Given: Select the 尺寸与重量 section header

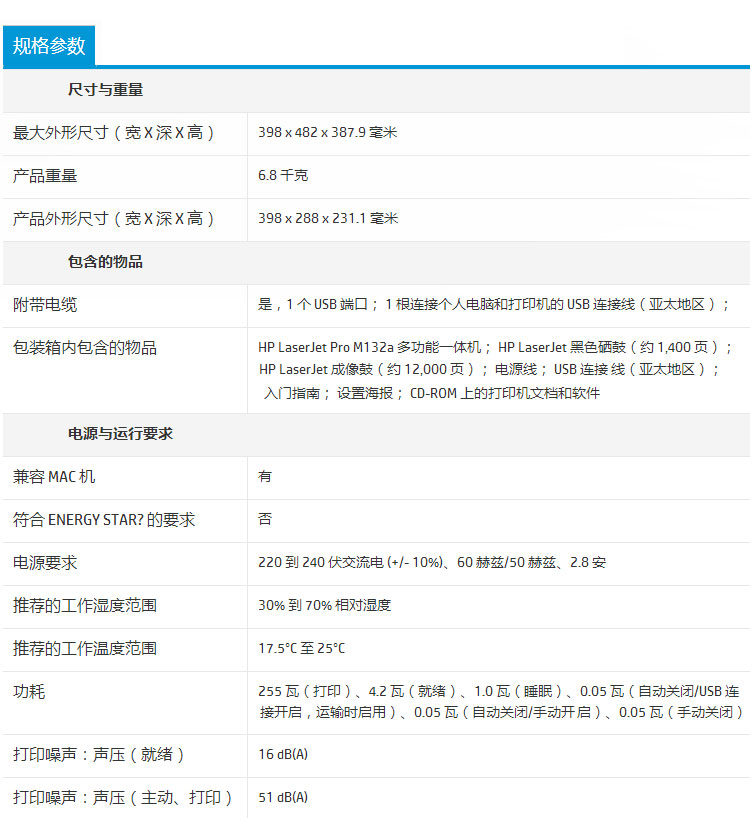Looking at the screenshot, I should click(x=105, y=90).
